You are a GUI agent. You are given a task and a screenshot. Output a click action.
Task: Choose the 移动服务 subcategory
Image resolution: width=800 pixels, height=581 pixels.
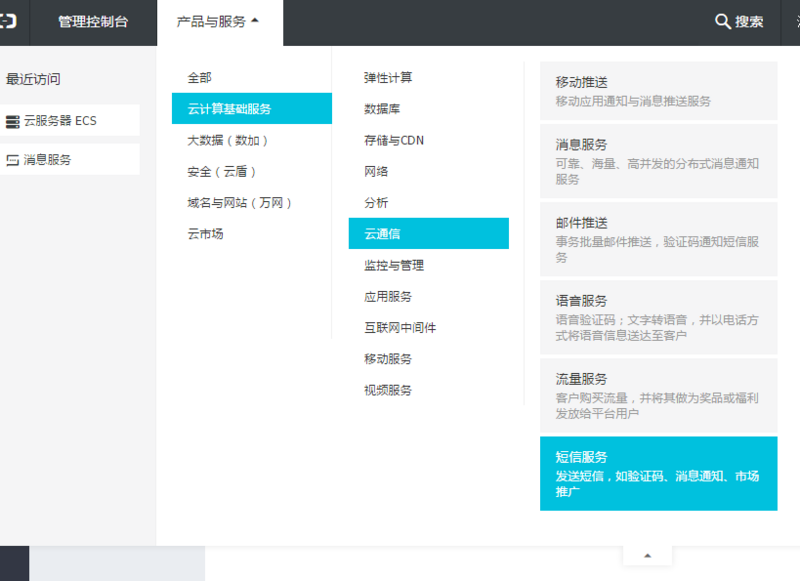(x=429, y=359)
